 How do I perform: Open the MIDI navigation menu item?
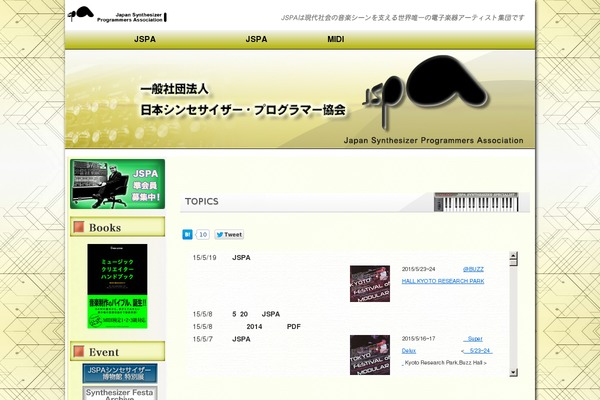pyautogui.click(x=336, y=39)
